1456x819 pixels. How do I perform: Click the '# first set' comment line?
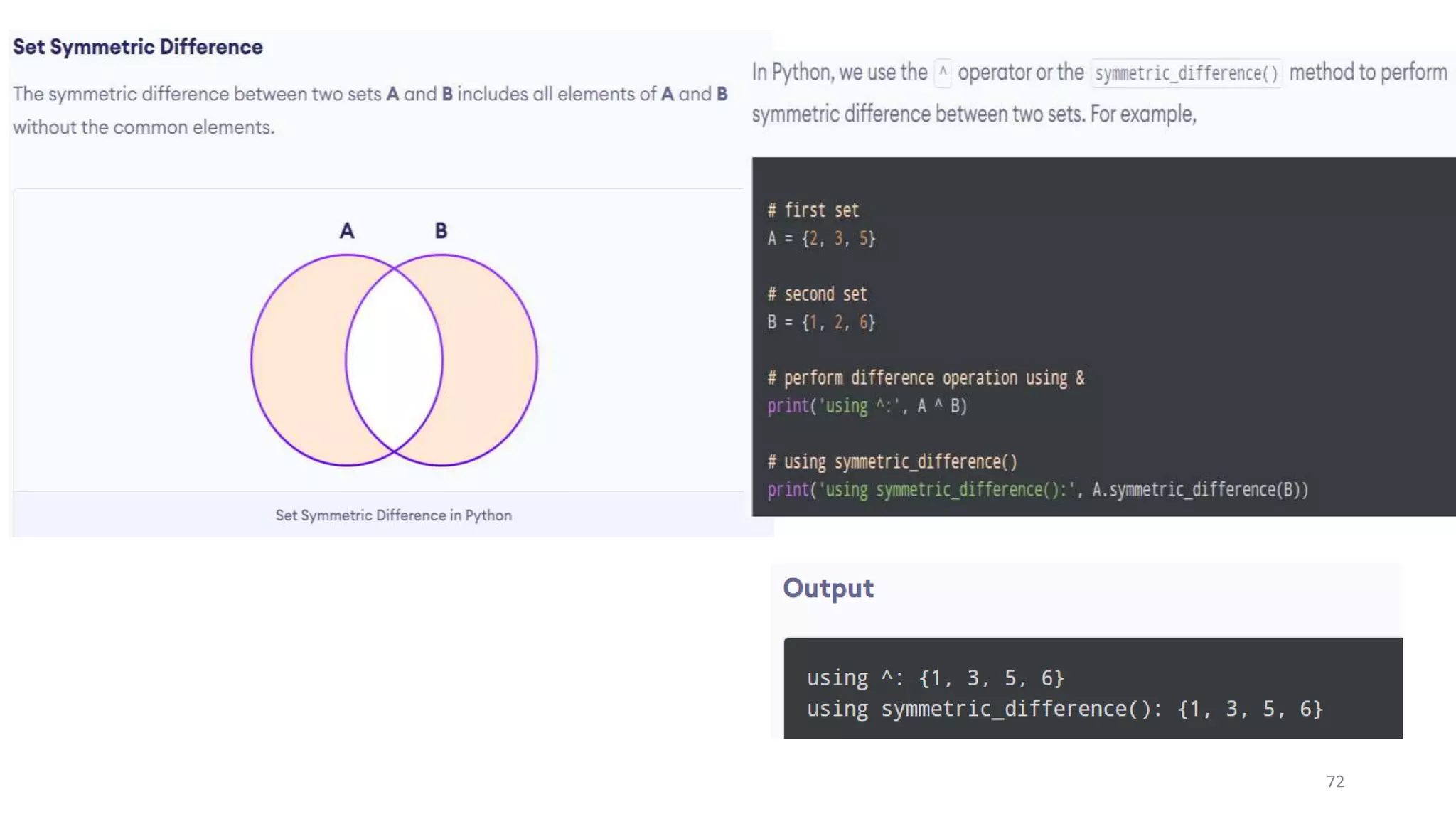[813, 210]
